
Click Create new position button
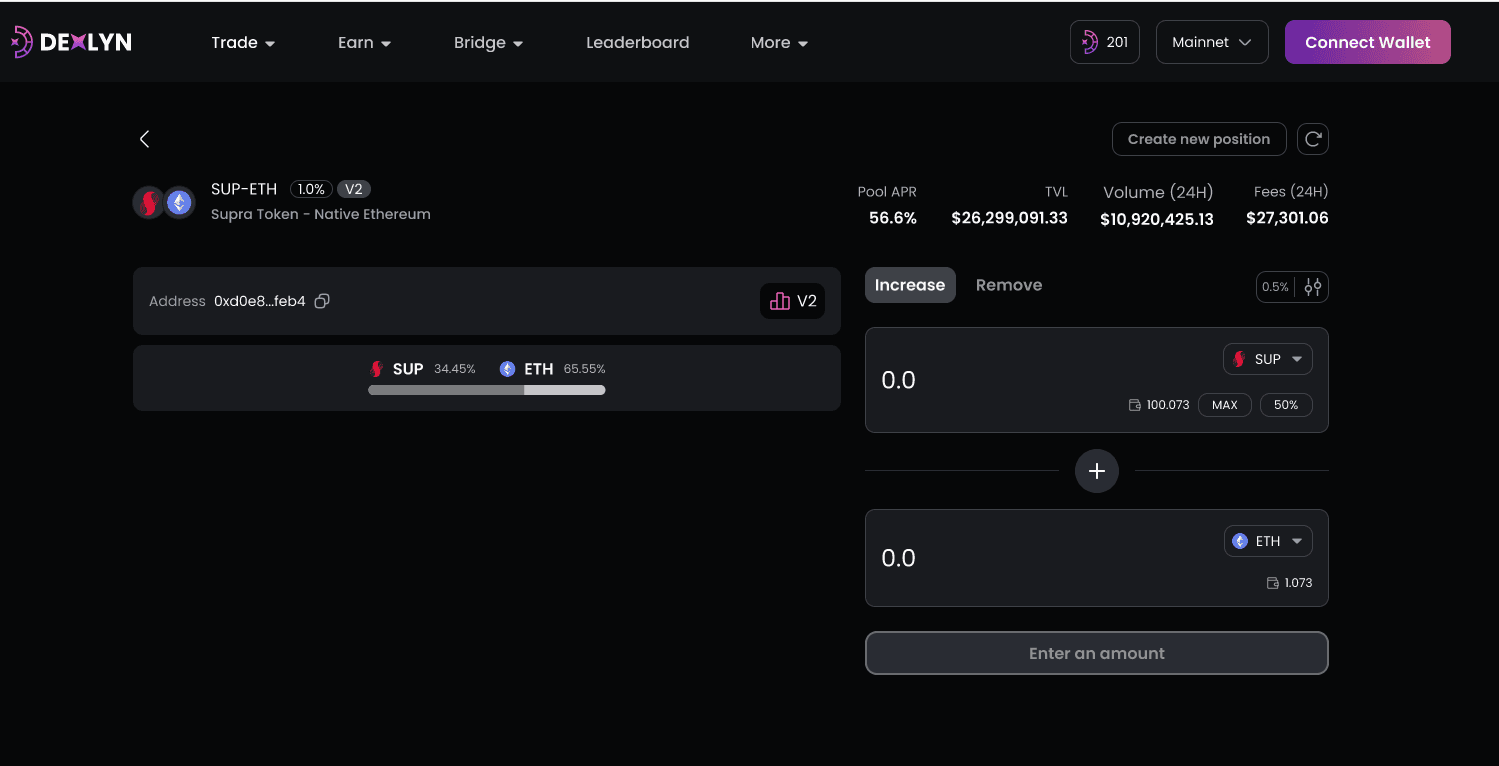pyautogui.click(x=1198, y=139)
